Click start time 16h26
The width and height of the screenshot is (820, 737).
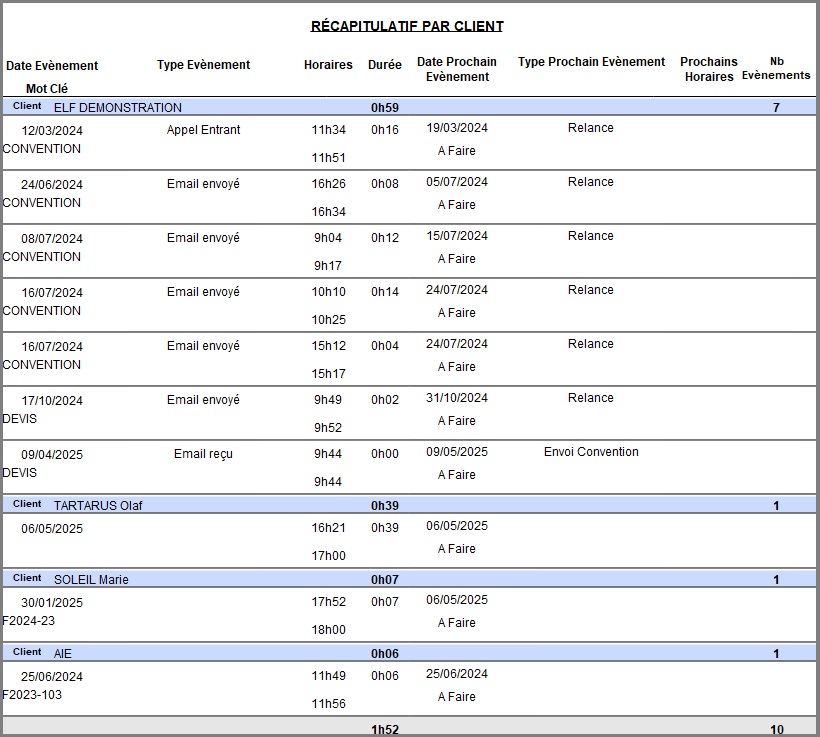pos(328,184)
